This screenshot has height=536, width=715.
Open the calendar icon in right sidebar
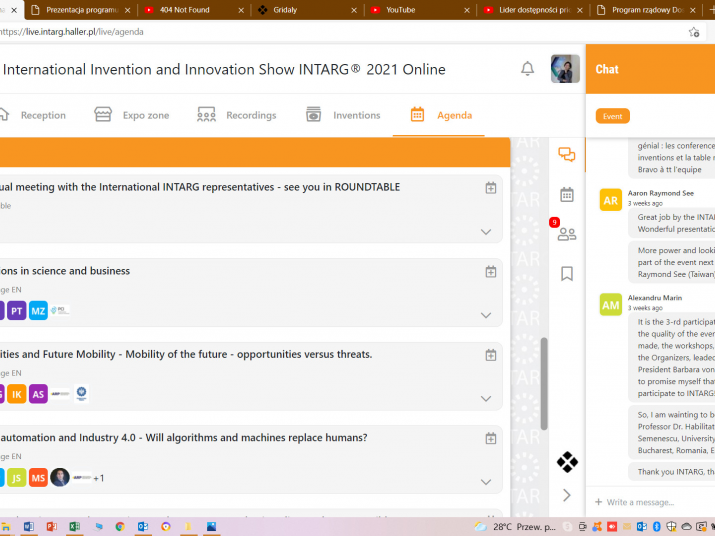(x=567, y=194)
